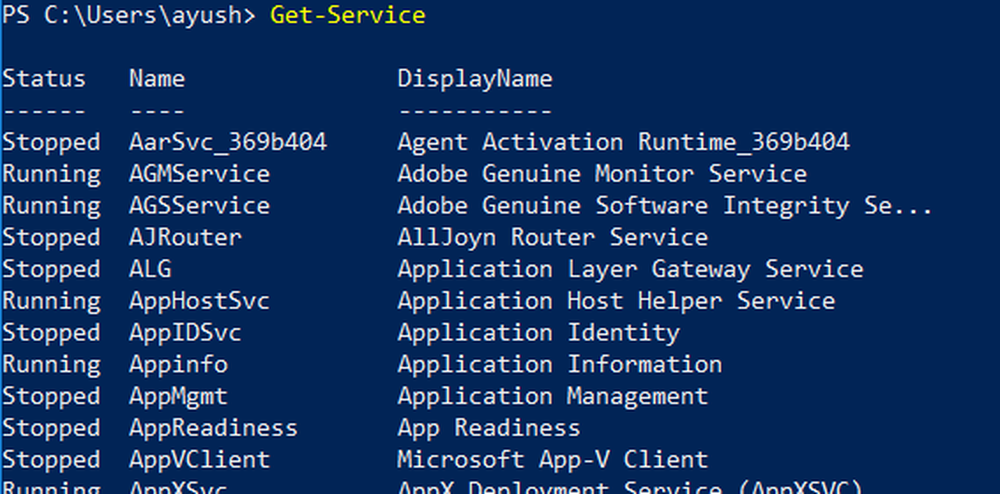Click the AppHostSvc service name
This screenshot has width=1000, height=494.
[199, 301]
